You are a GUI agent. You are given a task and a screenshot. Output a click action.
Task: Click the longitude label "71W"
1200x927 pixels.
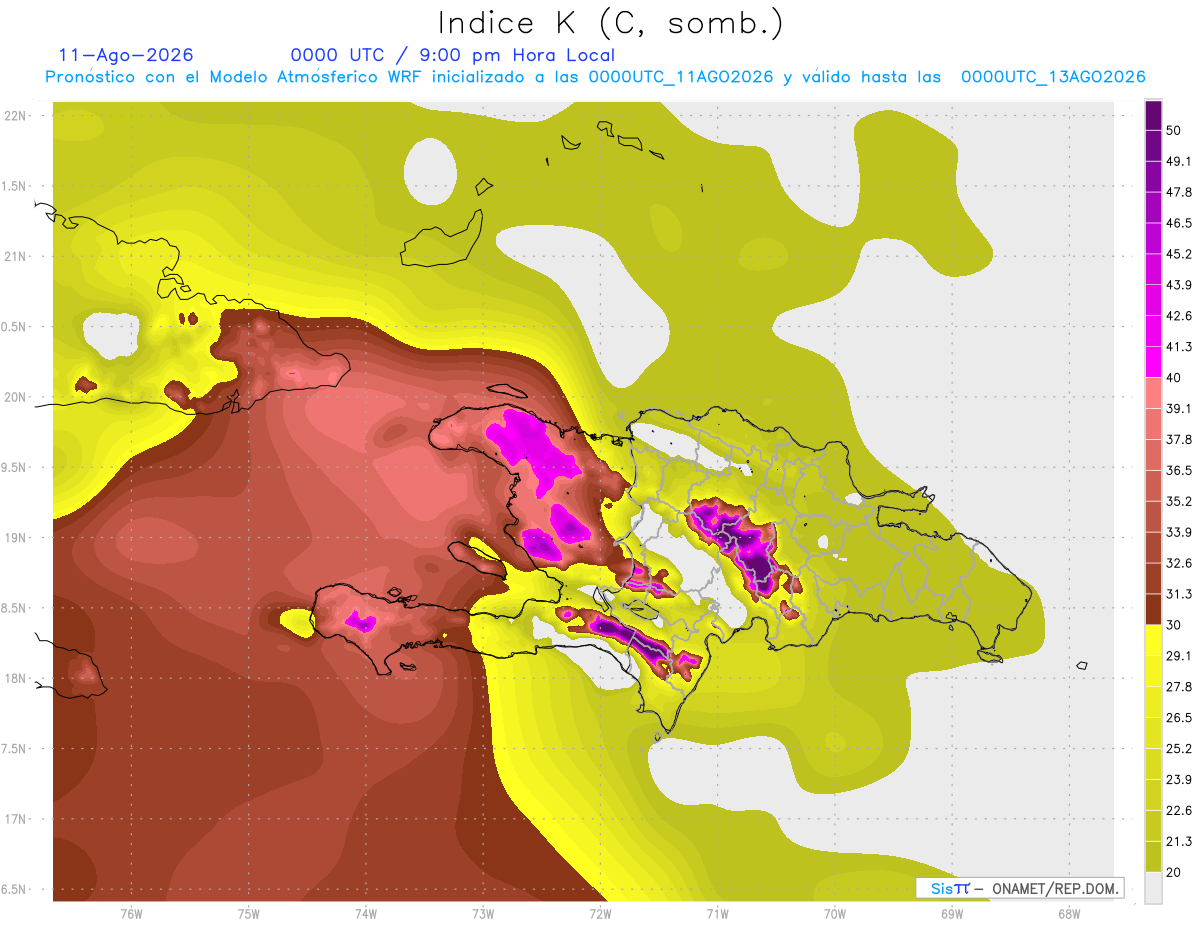click(717, 913)
